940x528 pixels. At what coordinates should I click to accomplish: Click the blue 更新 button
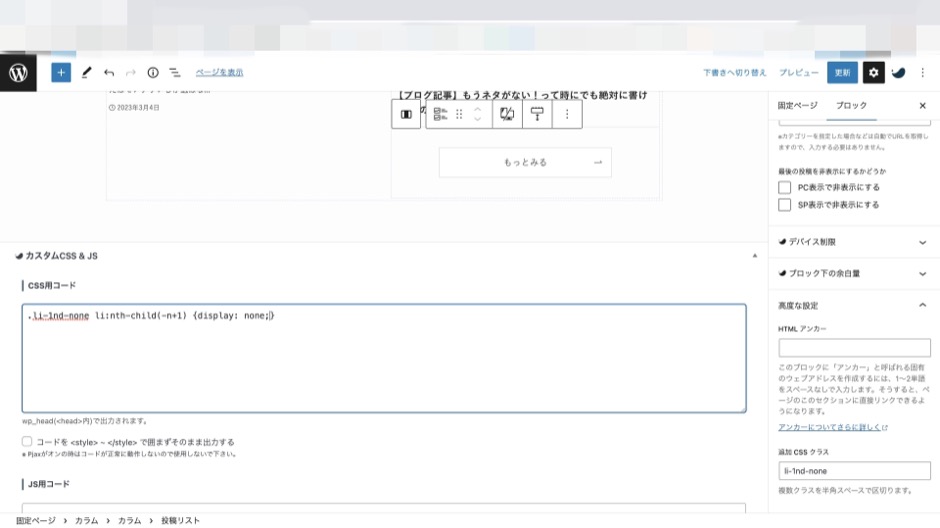click(x=842, y=73)
